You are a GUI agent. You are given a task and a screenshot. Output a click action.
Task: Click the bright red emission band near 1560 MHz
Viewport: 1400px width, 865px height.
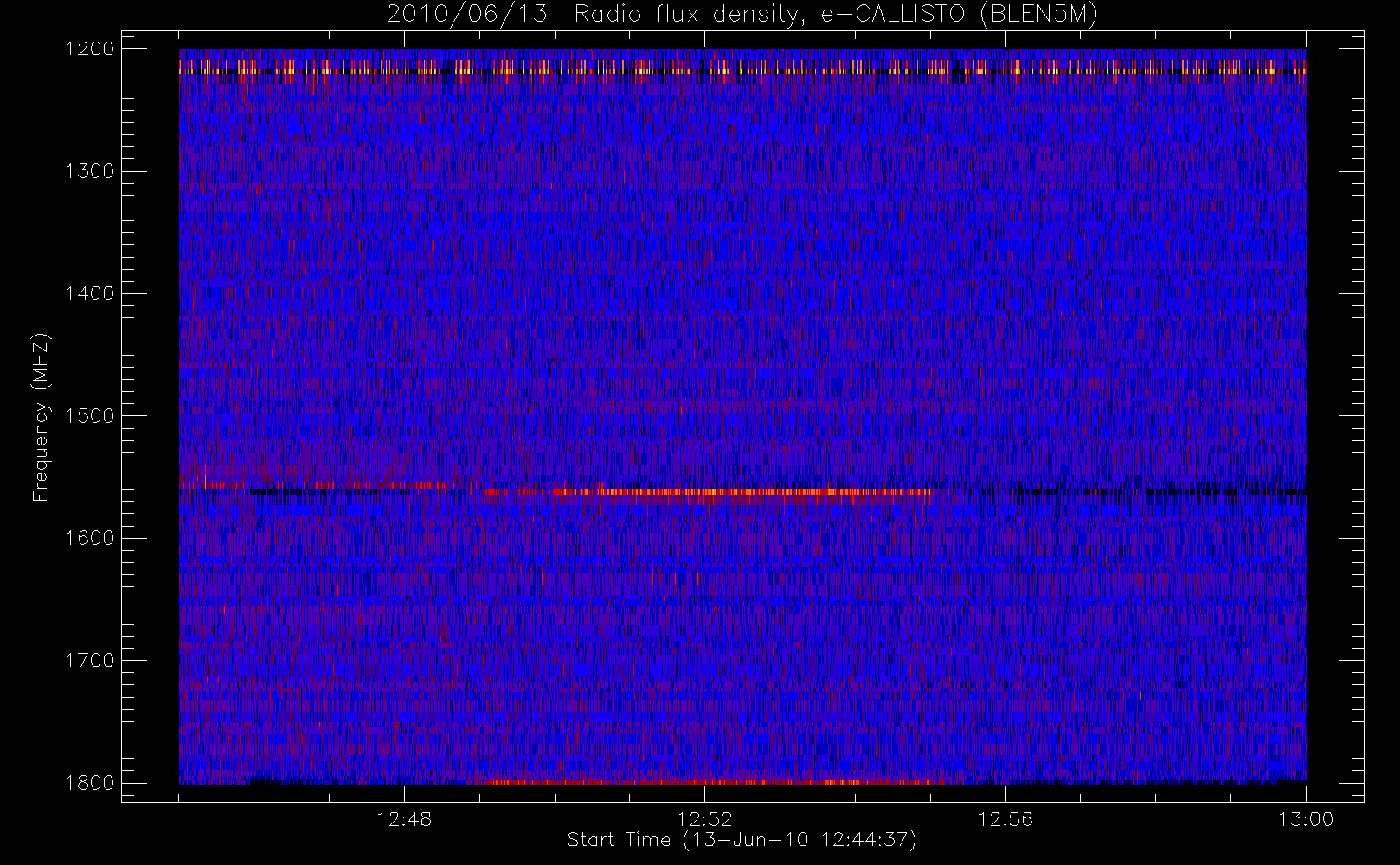(708, 492)
